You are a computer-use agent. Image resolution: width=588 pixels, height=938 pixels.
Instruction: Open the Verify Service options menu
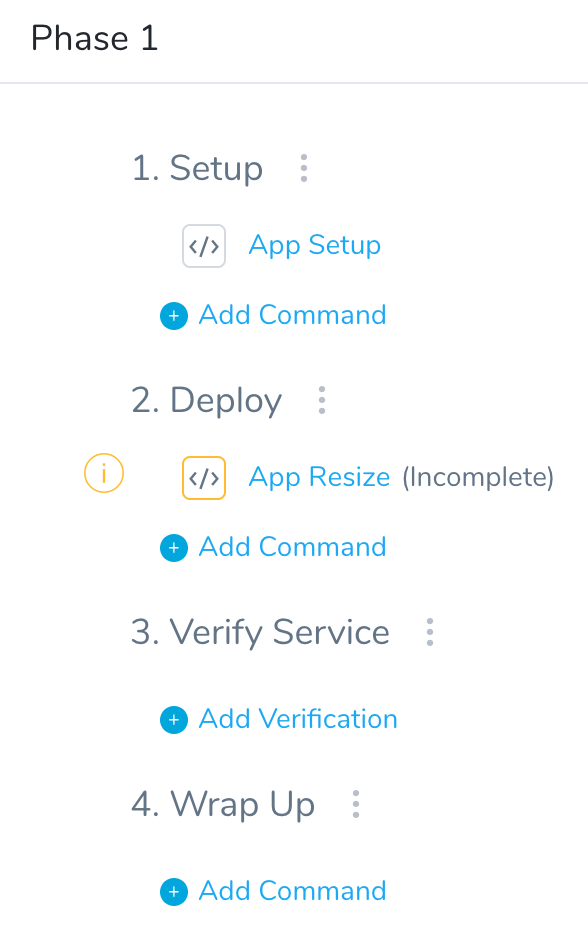(x=429, y=632)
